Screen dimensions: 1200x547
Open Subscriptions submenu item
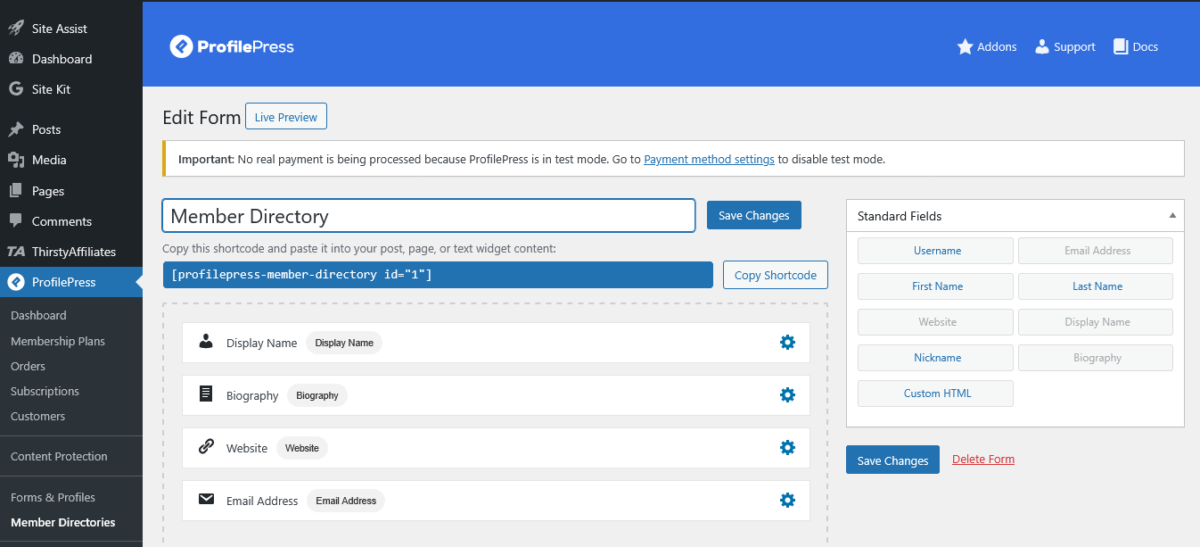45,391
